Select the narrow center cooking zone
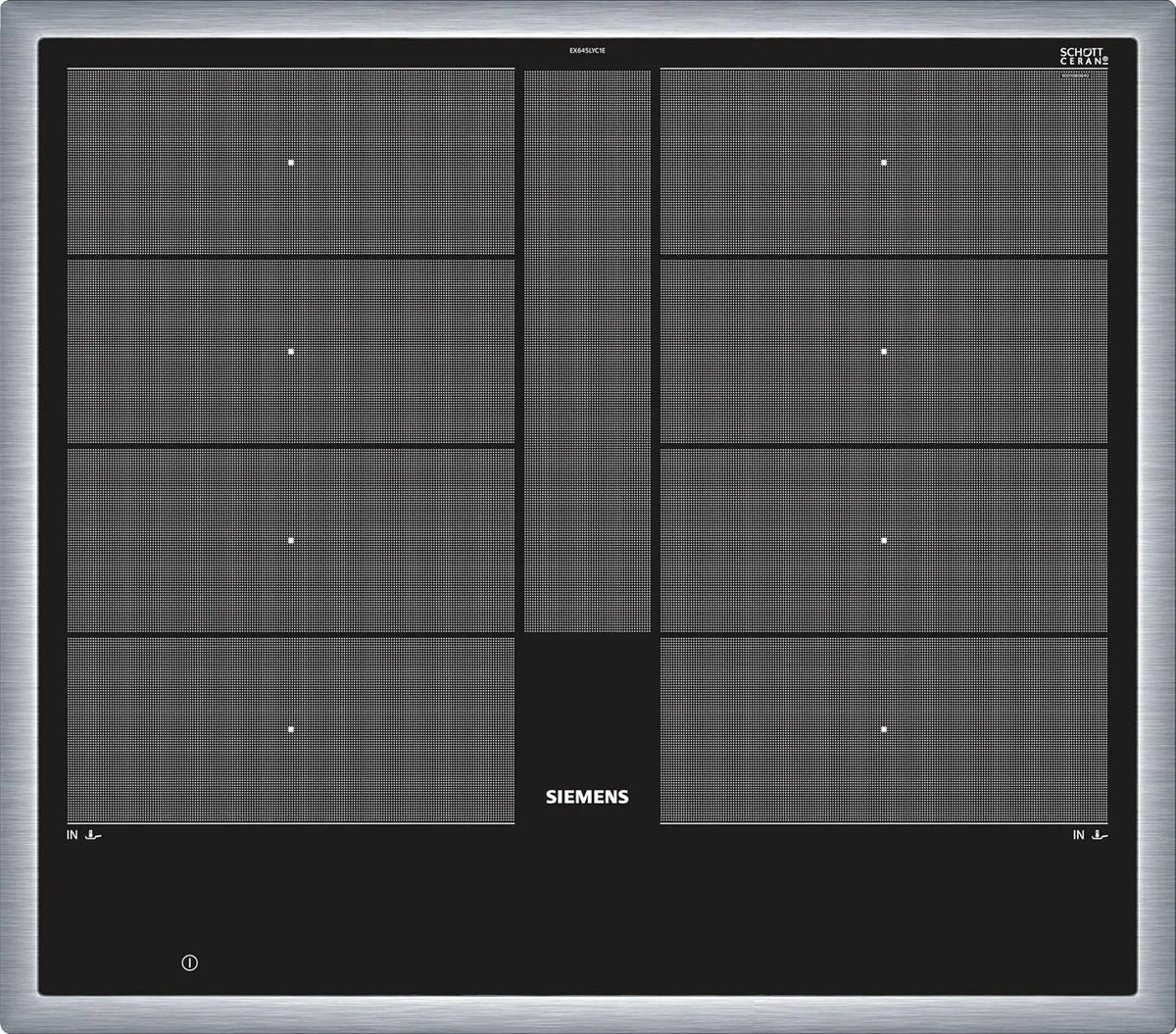 587,351
